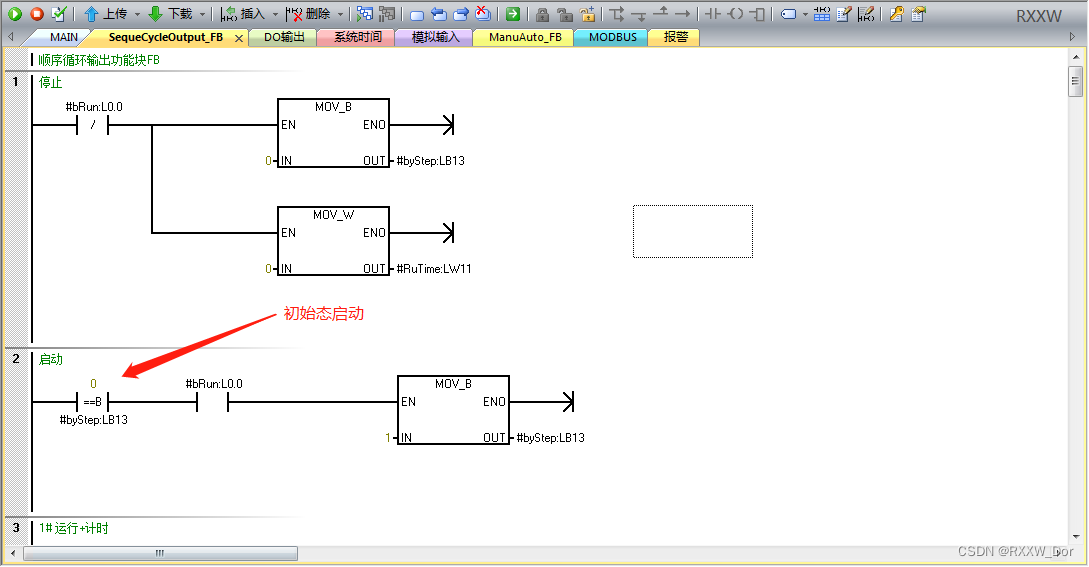
Task: Click the vertical scrollbar thumb
Action: tap(1075, 81)
